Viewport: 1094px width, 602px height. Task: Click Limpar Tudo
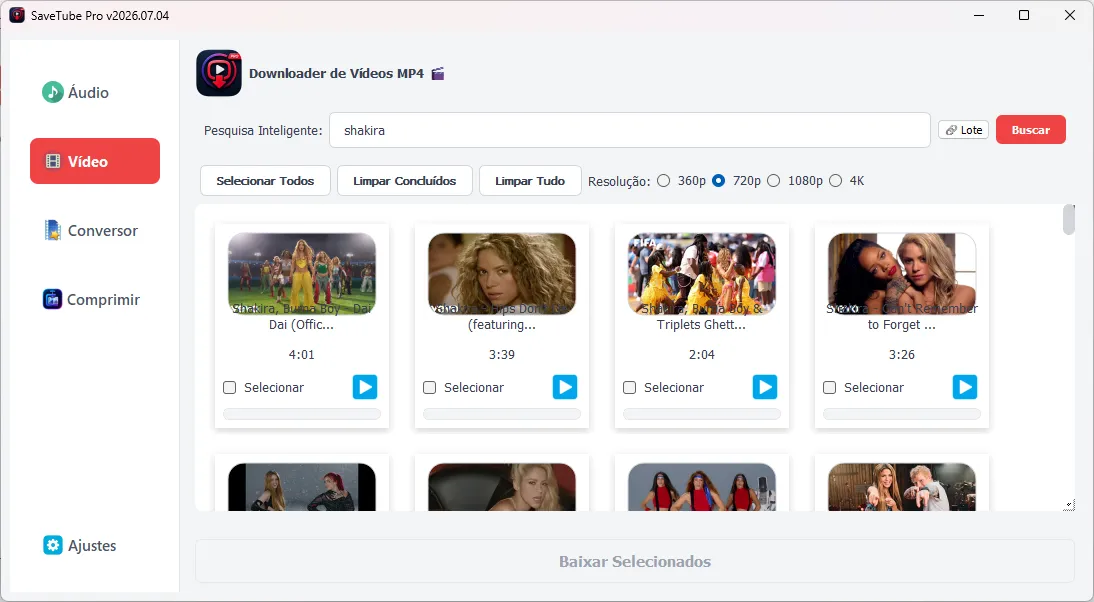pyautogui.click(x=530, y=181)
